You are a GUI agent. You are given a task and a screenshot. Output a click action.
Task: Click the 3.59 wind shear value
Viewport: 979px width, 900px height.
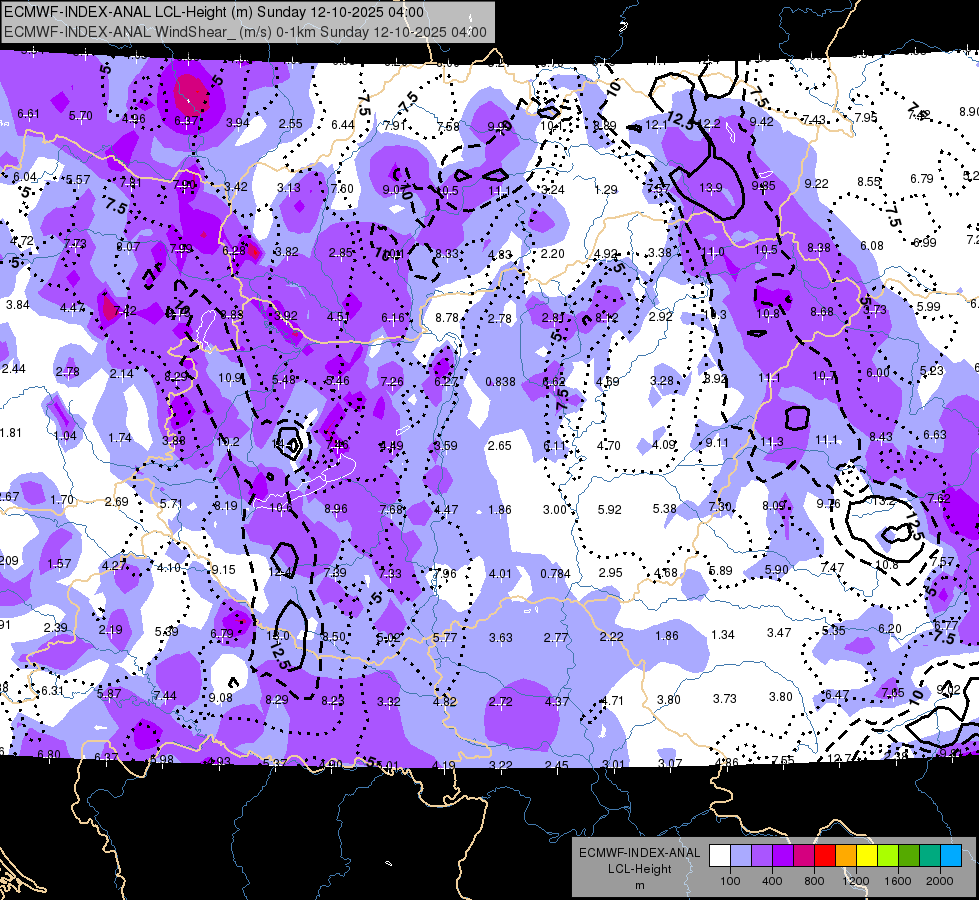pyautogui.click(x=446, y=446)
